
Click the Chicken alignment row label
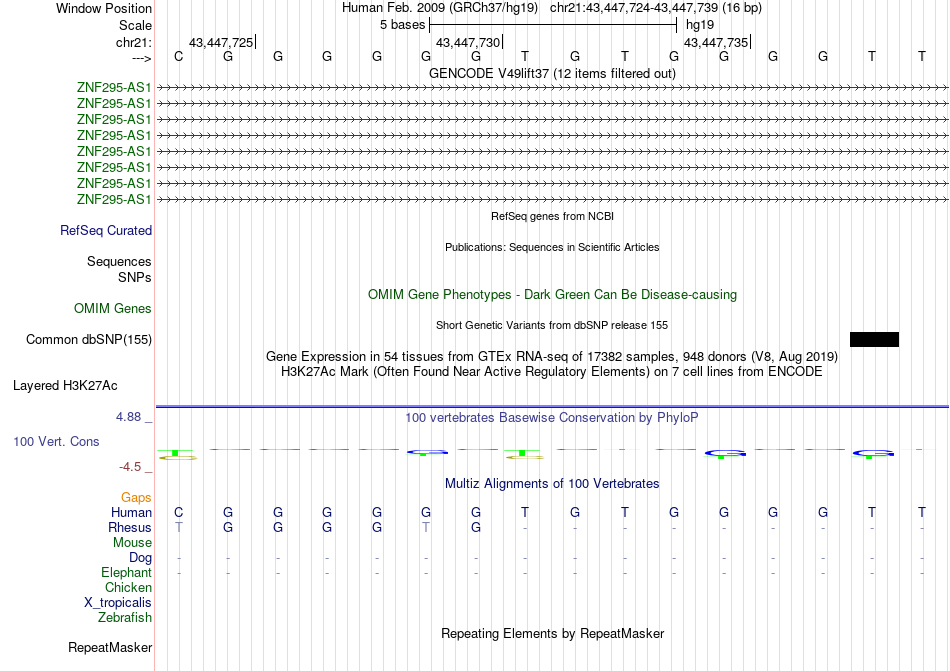click(x=128, y=588)
